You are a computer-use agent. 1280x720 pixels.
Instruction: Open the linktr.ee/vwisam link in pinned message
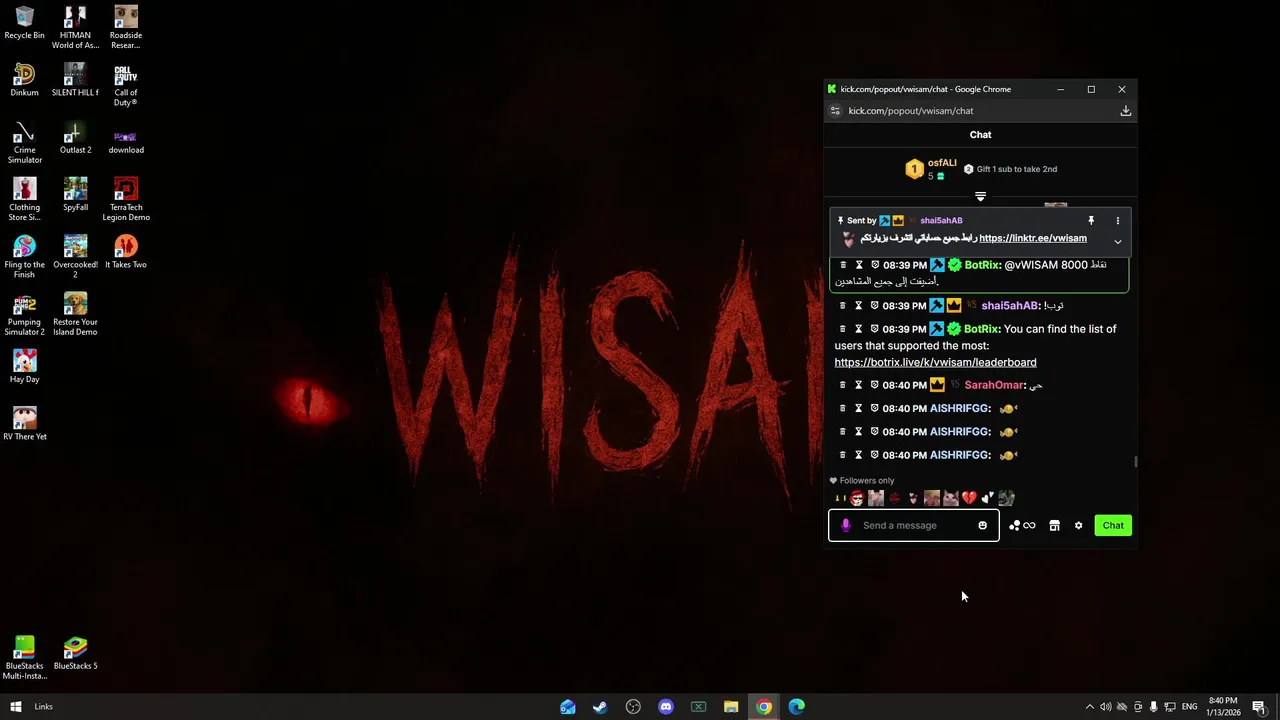1033,239
